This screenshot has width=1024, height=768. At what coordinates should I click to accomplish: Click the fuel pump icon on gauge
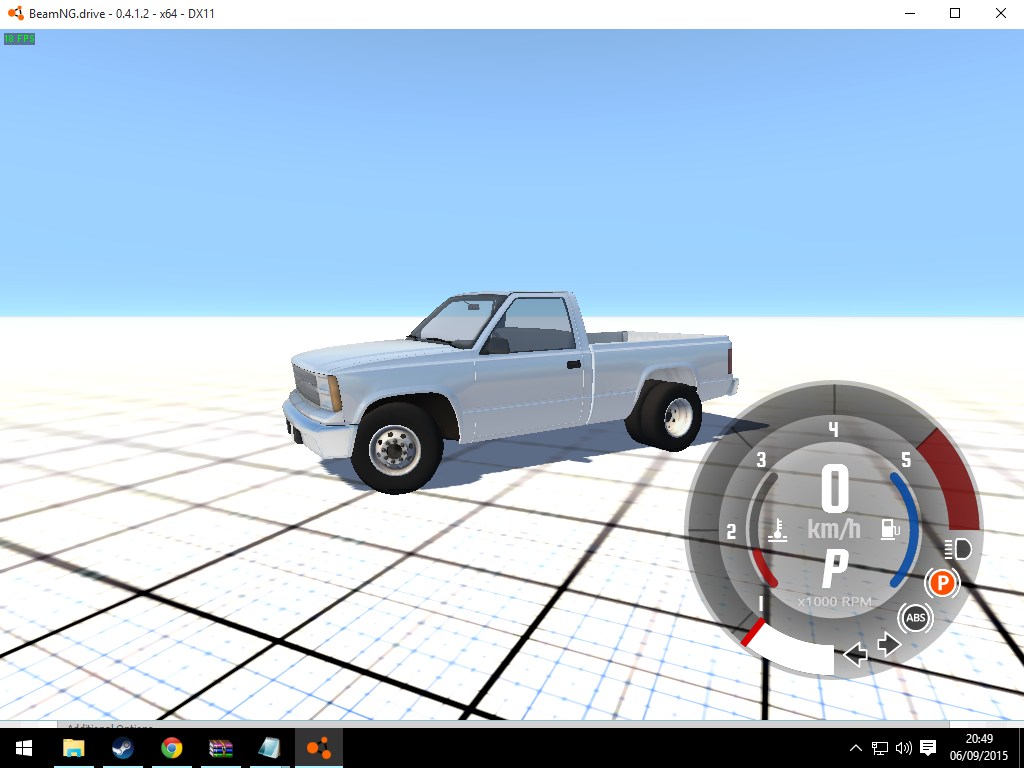point(890,528)
